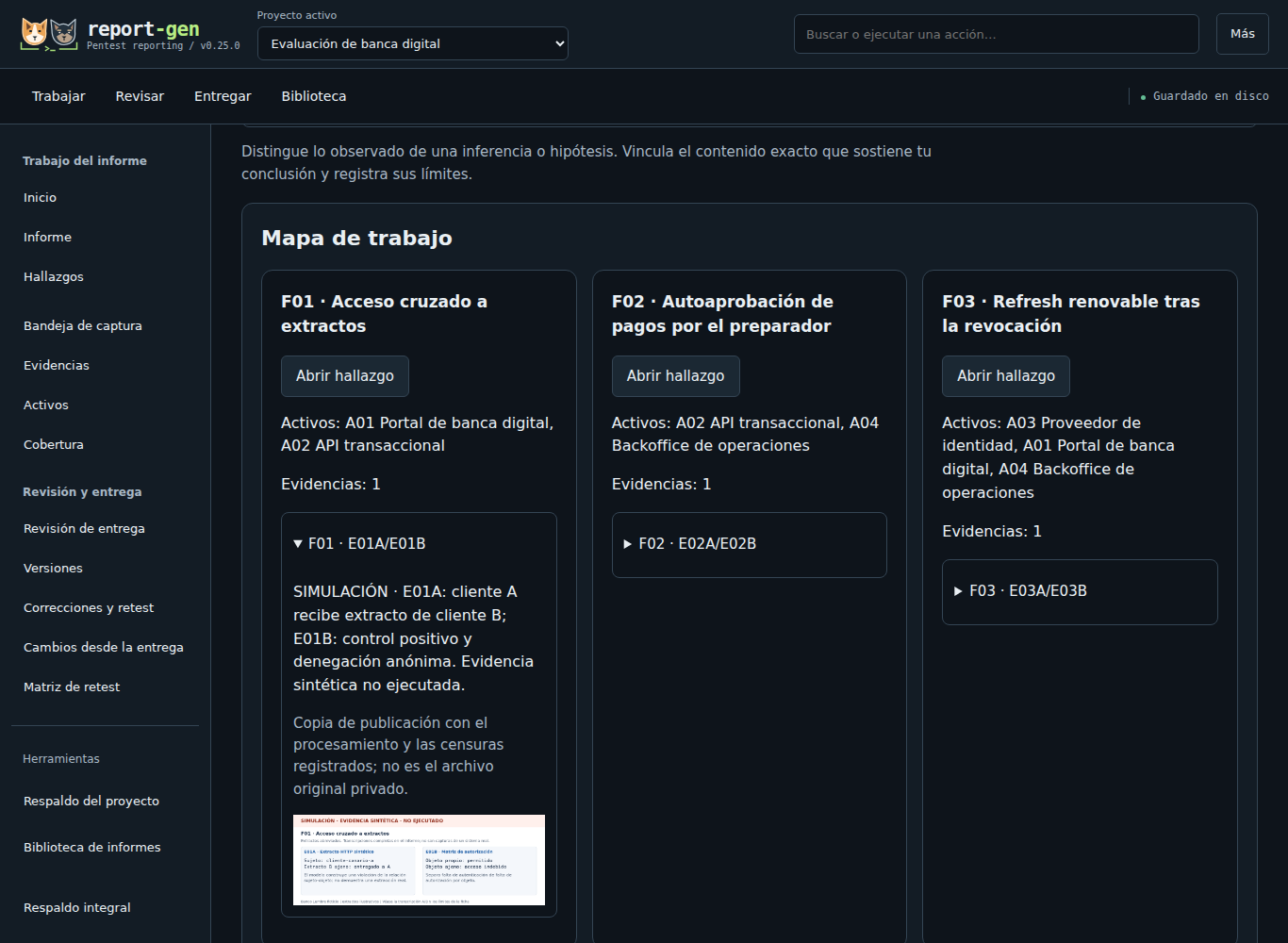The width and height of the screenshot is (1288, 943).
Task: Click the Guardado en disco status
Action: click(x=1204, y=96)
